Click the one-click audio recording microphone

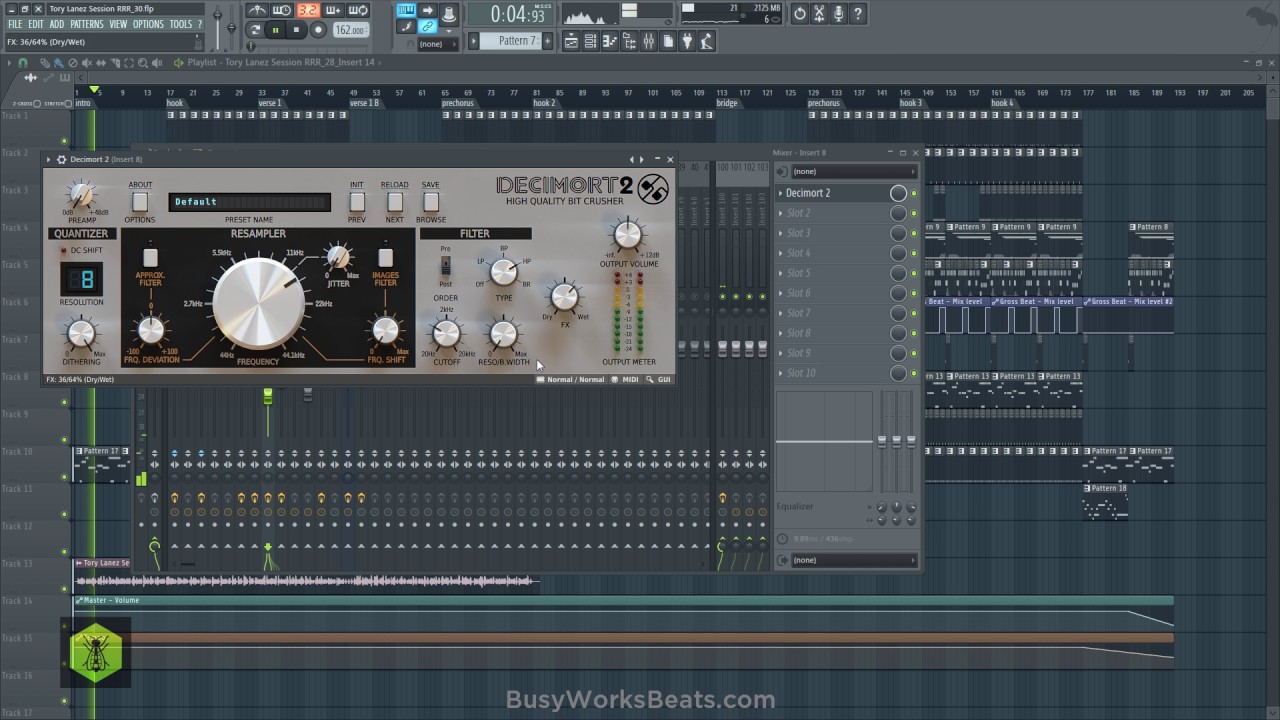tap(838, 14)
